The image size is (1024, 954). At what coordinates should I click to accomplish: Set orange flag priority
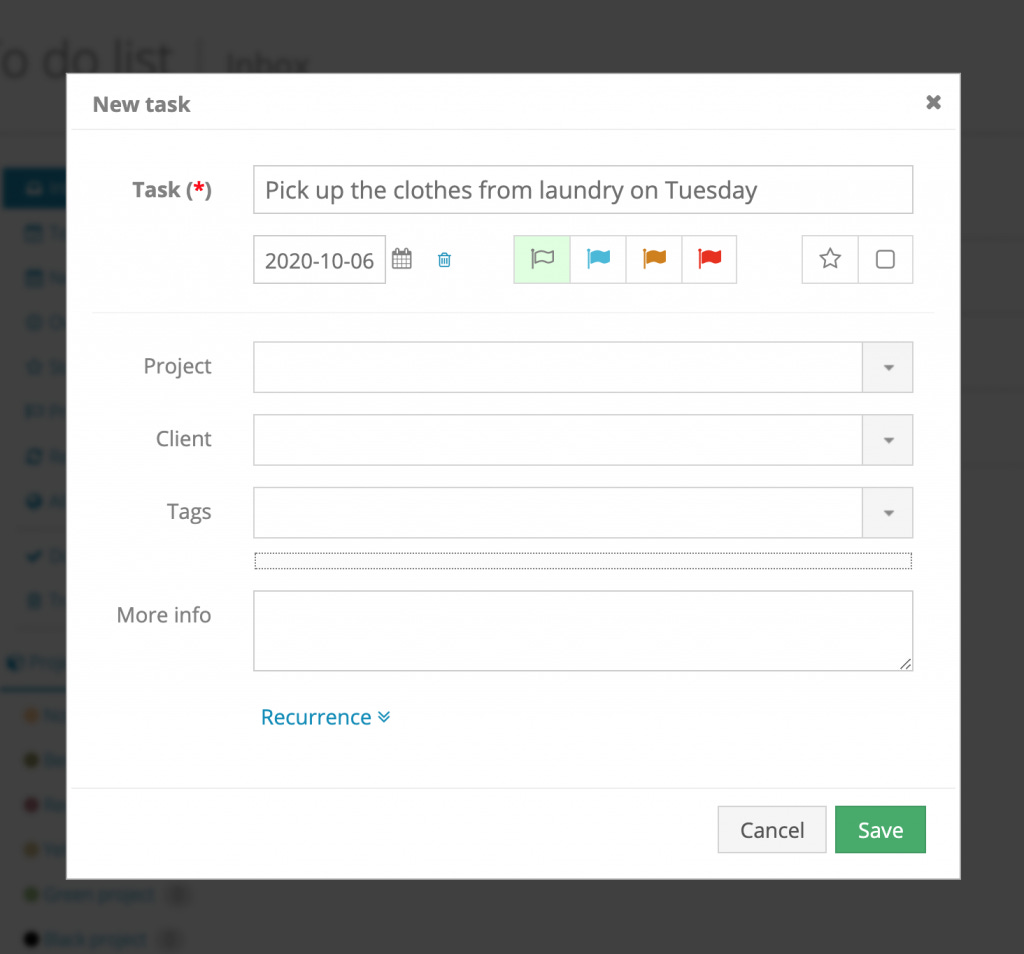[654, 259]
